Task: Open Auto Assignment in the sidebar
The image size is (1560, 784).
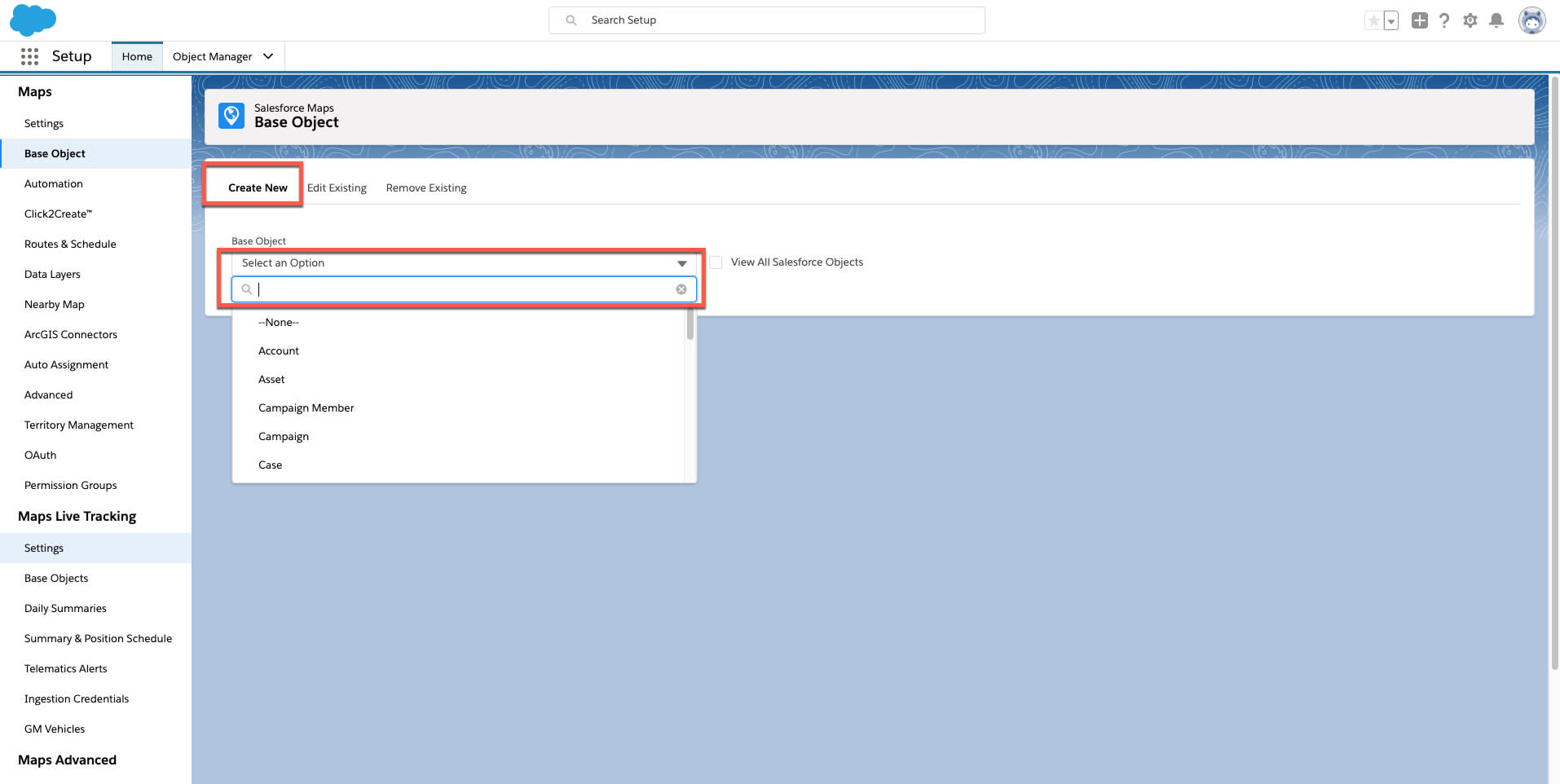Action: (x=95, y=365)
